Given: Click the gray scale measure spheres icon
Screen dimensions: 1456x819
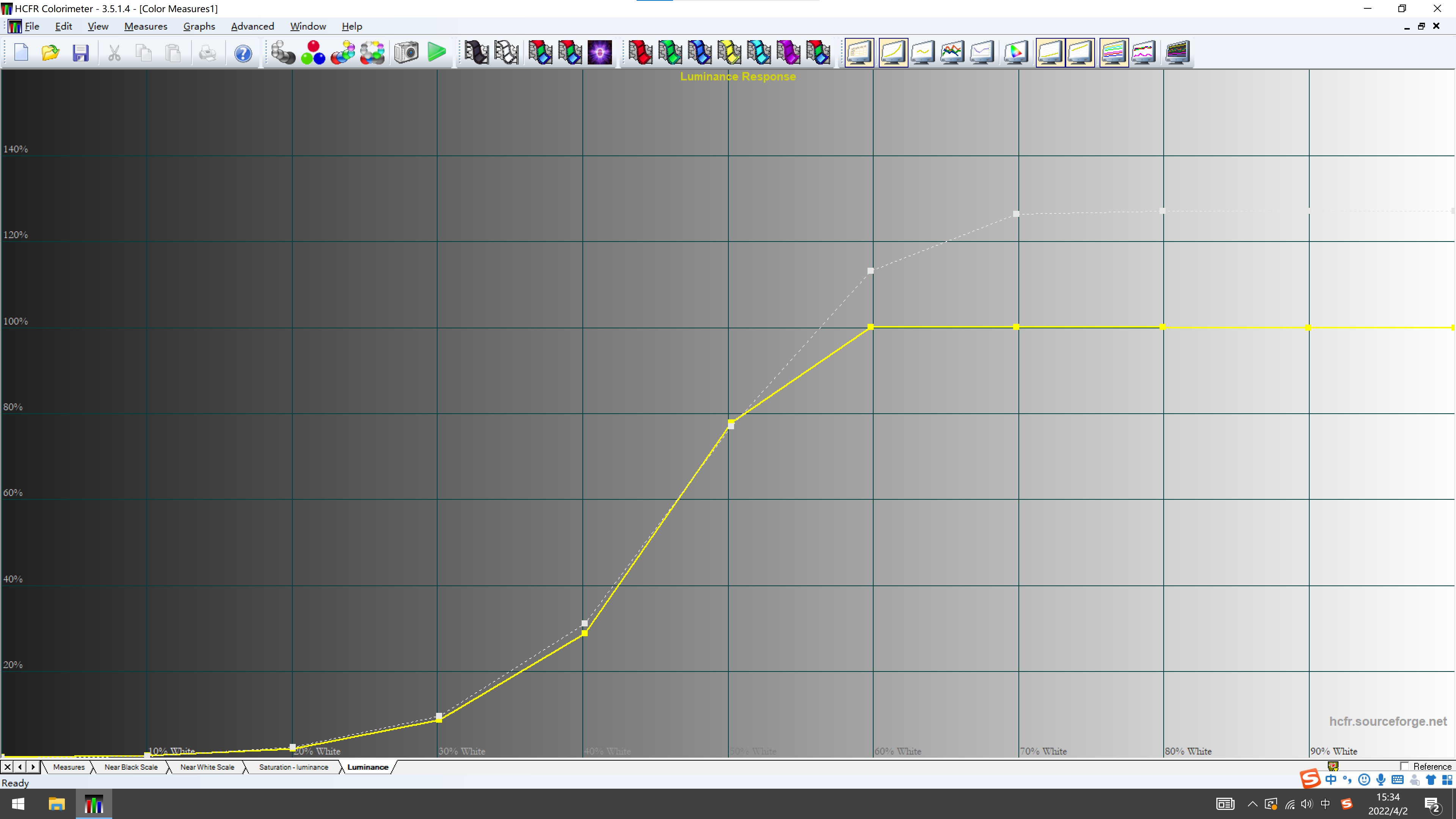Looking at the screenshot, I should tap(282, 53).
